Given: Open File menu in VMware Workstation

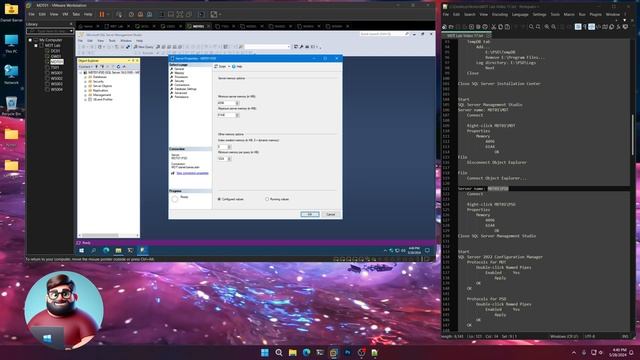Looking at the screenshot, I should (x=31, y=14).
